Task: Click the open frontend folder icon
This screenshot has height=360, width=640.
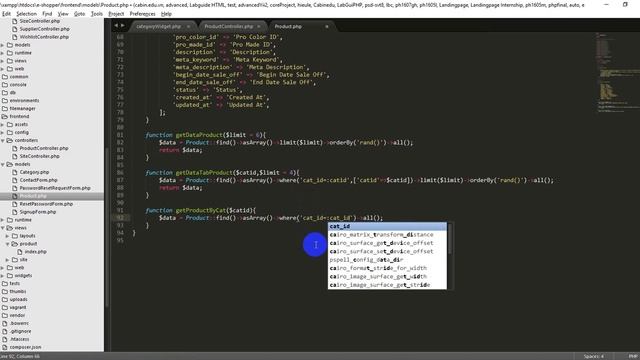Action: pos(5,116)
